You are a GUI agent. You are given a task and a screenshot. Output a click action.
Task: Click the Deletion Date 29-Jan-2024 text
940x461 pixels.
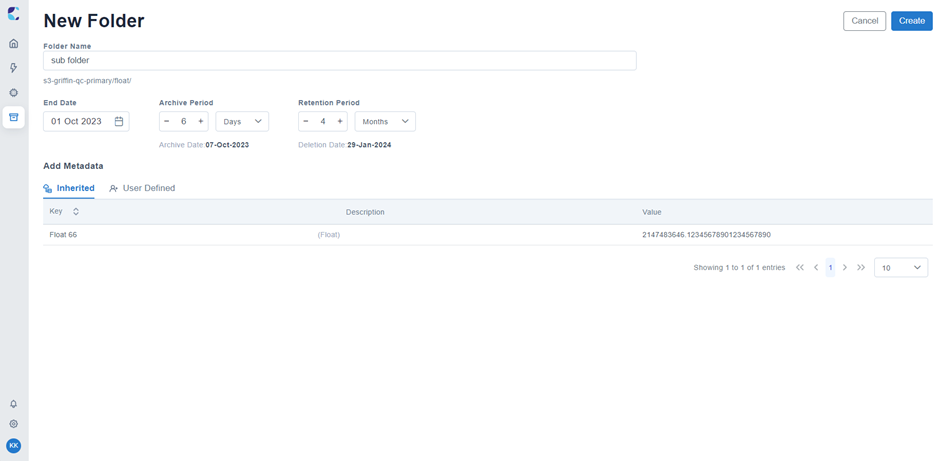(x=345, y=145)
